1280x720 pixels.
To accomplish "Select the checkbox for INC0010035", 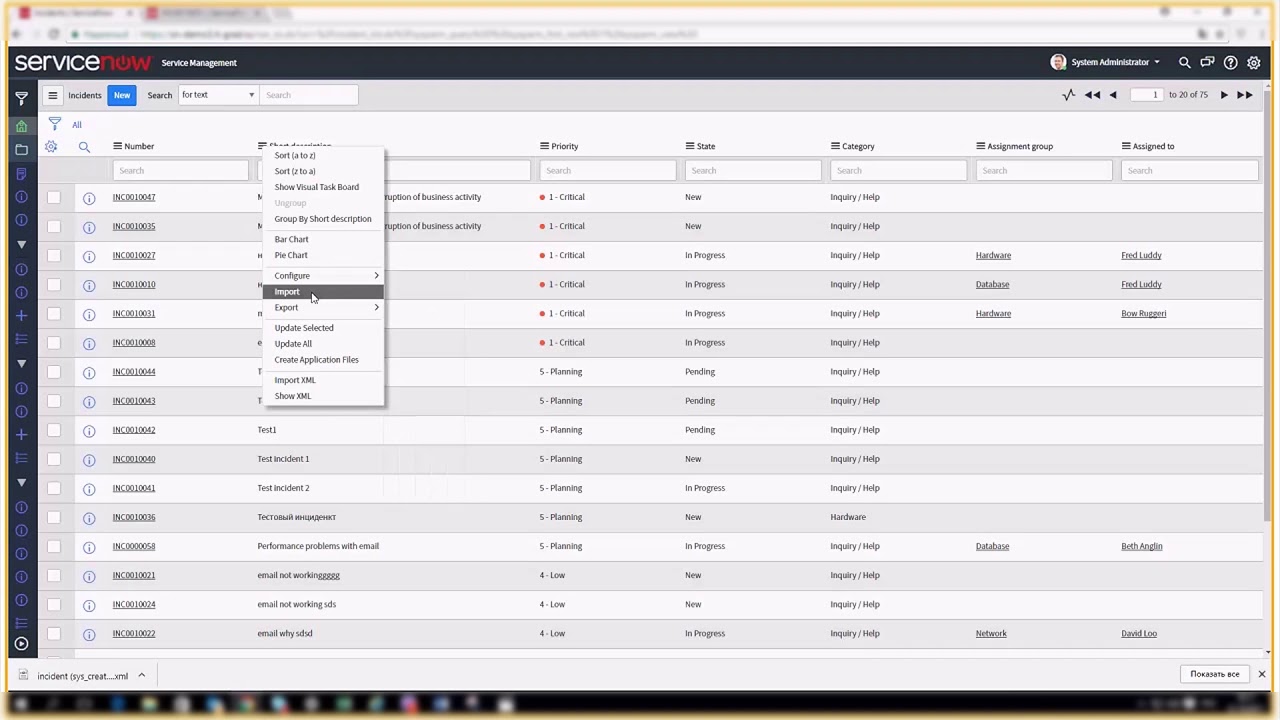I will coord(54,226).
